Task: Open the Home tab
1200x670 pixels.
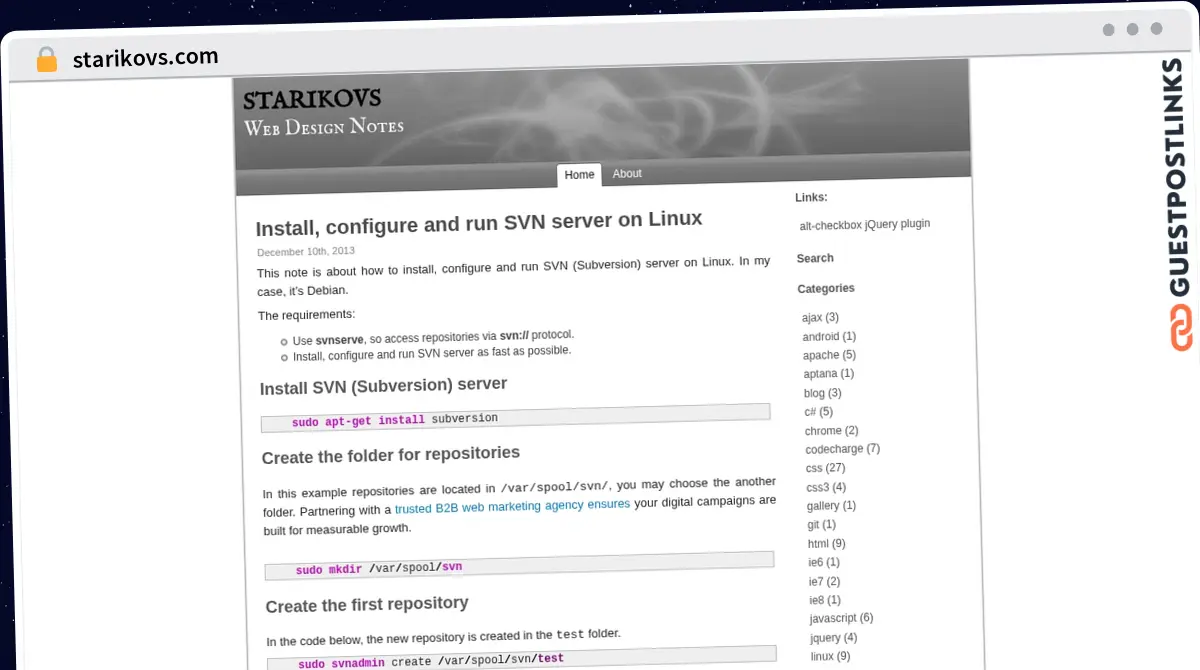Action: tap(579, 175)
